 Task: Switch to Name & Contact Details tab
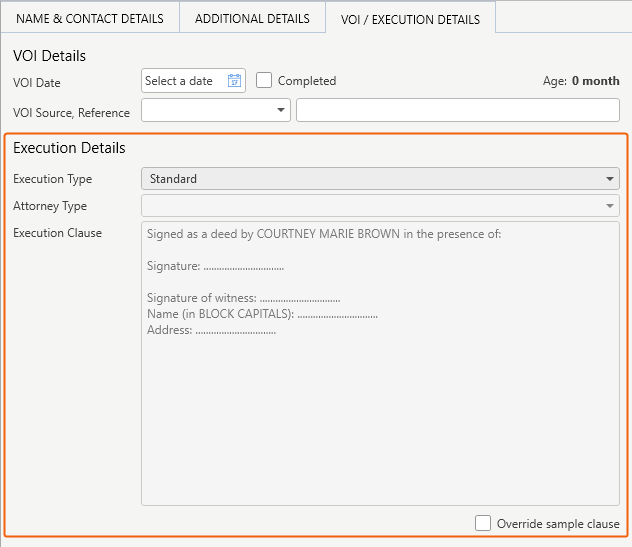[90, 19]
